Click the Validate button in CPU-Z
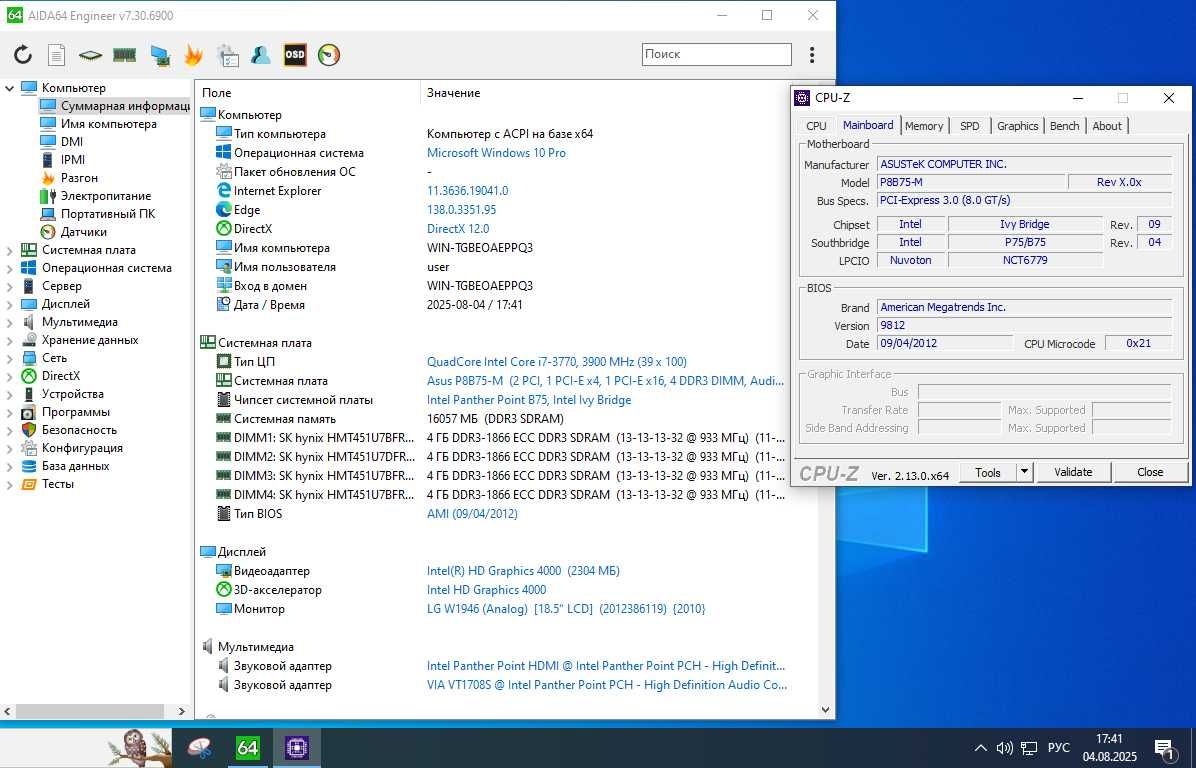The image size is (1196, 768). coord(1073,473)
